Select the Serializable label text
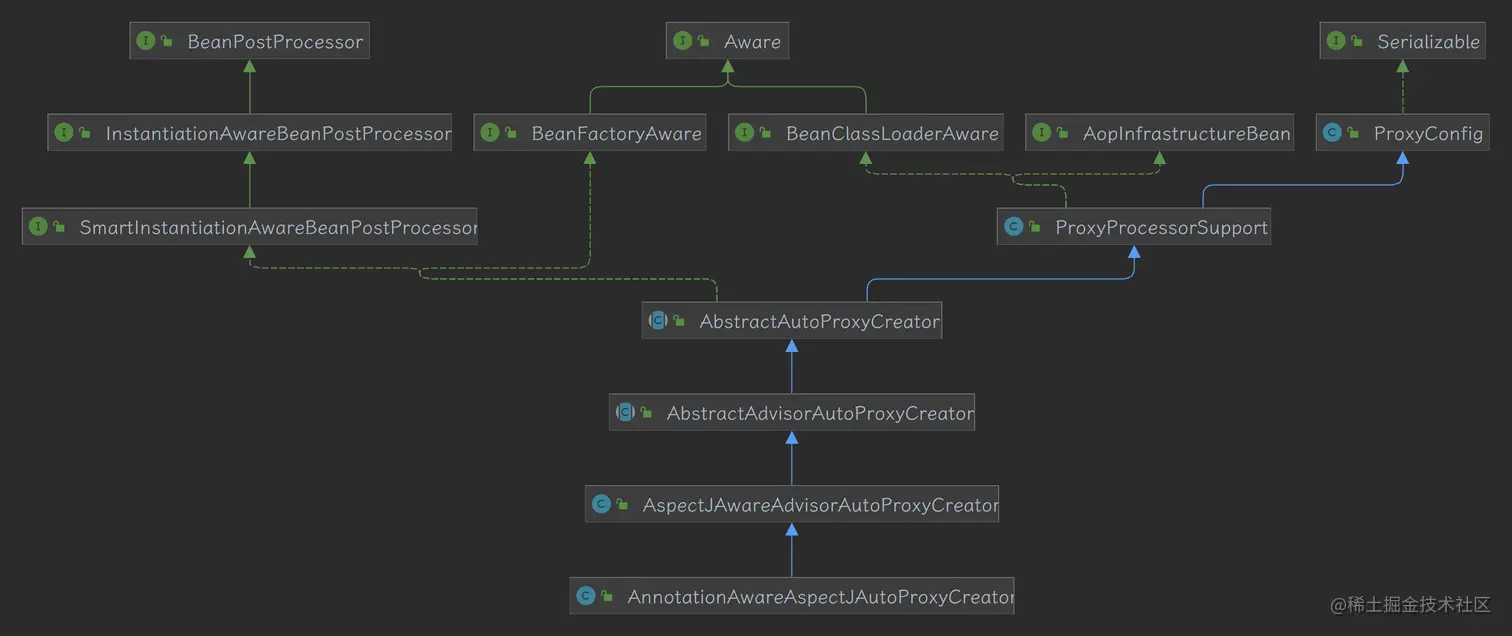 tap(1428, 42)
